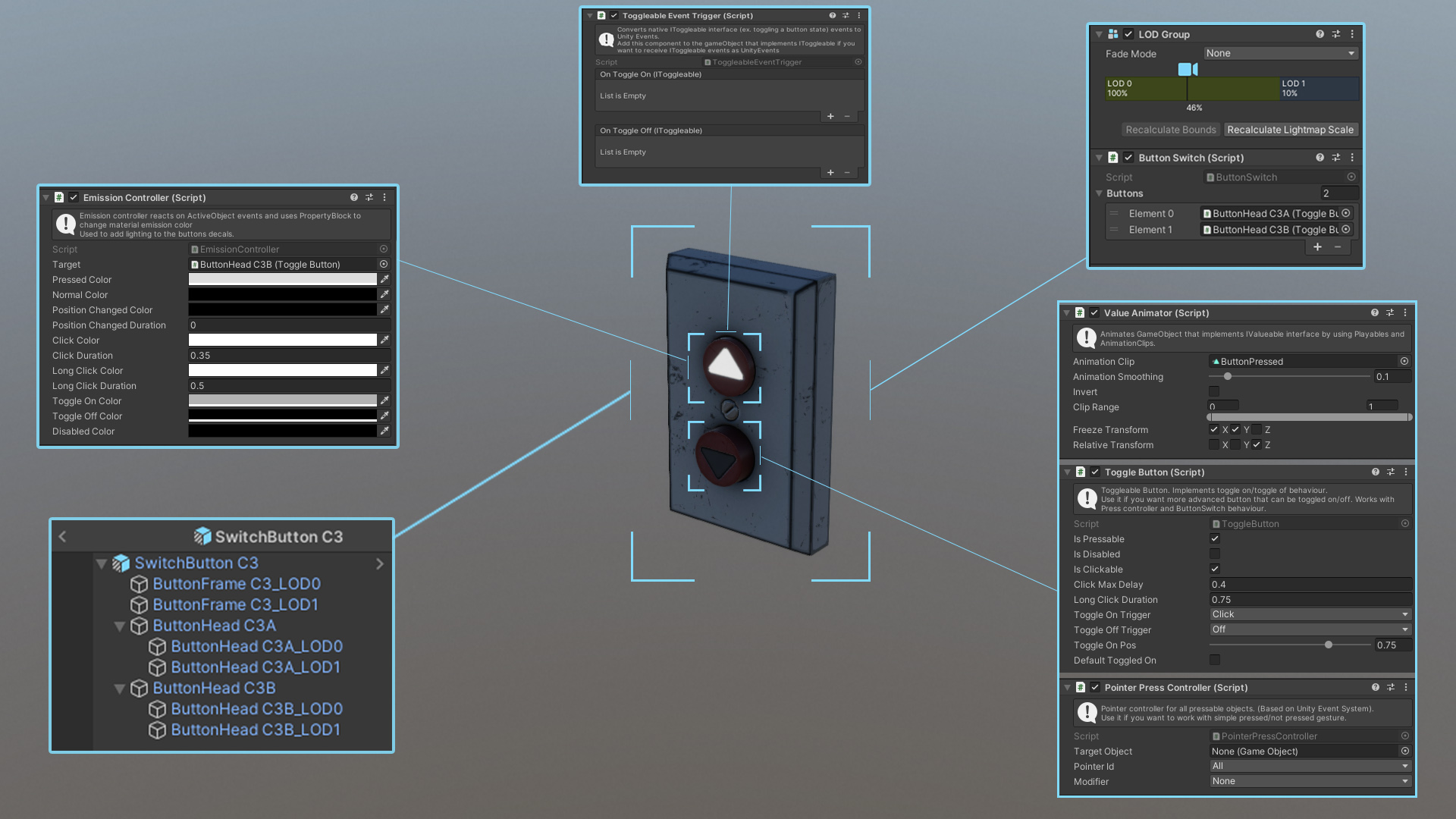The image size is (1456, 819).
Task: Collapse ButtonHead C3A tree node
Action: tap(120, 626)
